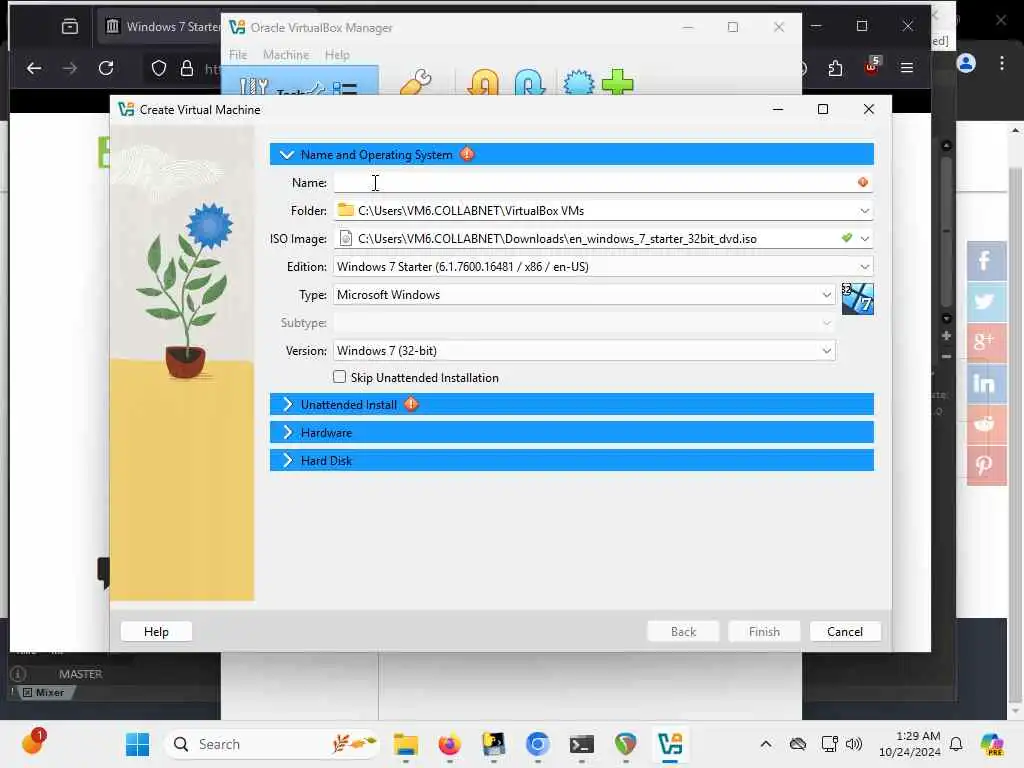The height and width of the screenshot is (768, 1024).
Task: Click the Windows 7 OS type icon
Action: [857, 298]
